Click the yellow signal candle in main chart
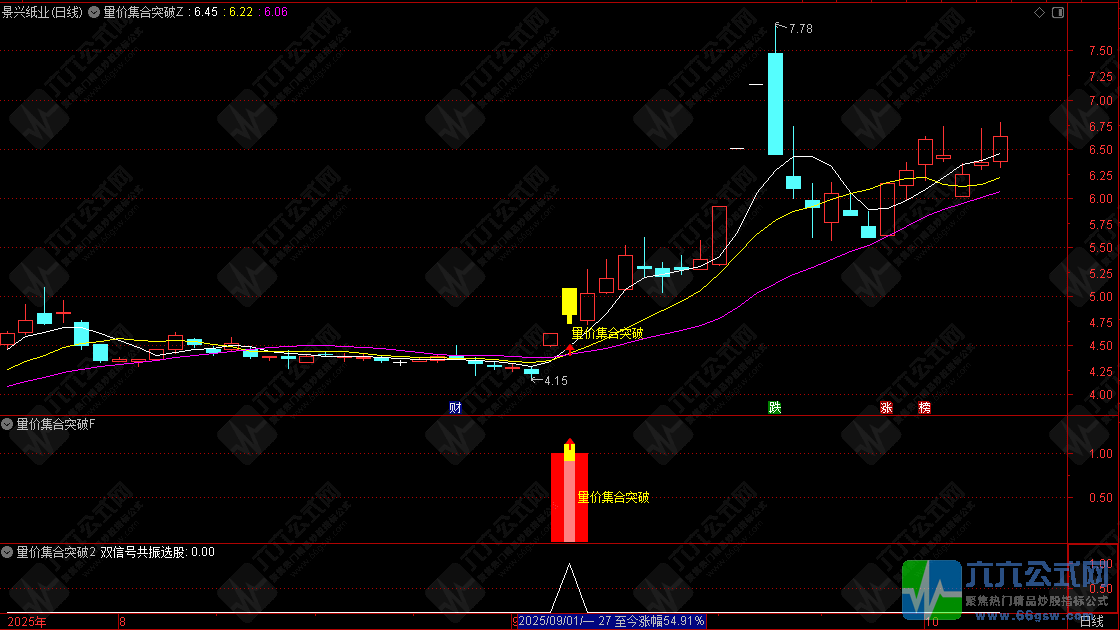The height and width of the screenshot is (630, 1120). coord(569,304)
